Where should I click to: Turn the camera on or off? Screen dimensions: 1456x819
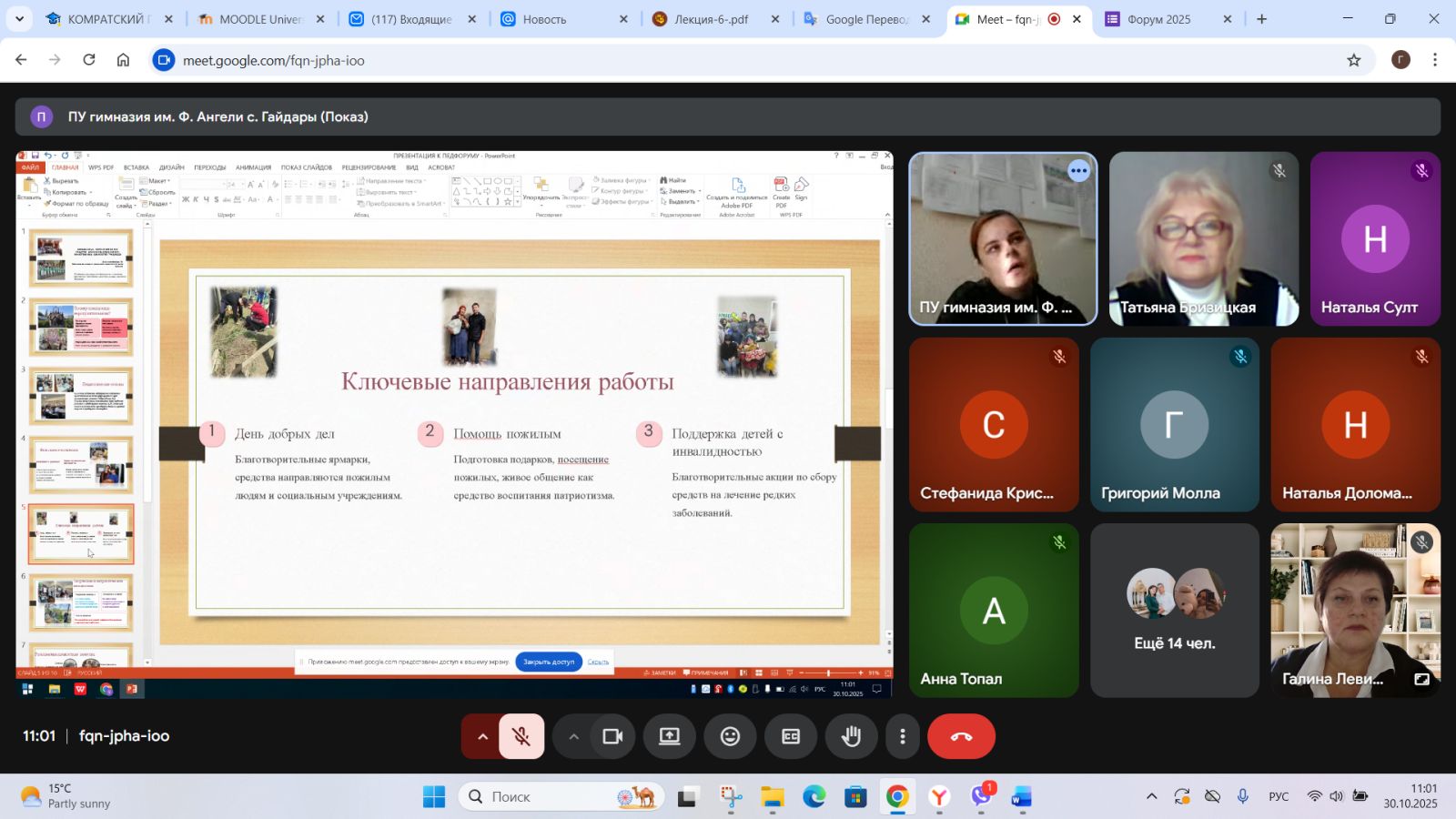point(612,736)
